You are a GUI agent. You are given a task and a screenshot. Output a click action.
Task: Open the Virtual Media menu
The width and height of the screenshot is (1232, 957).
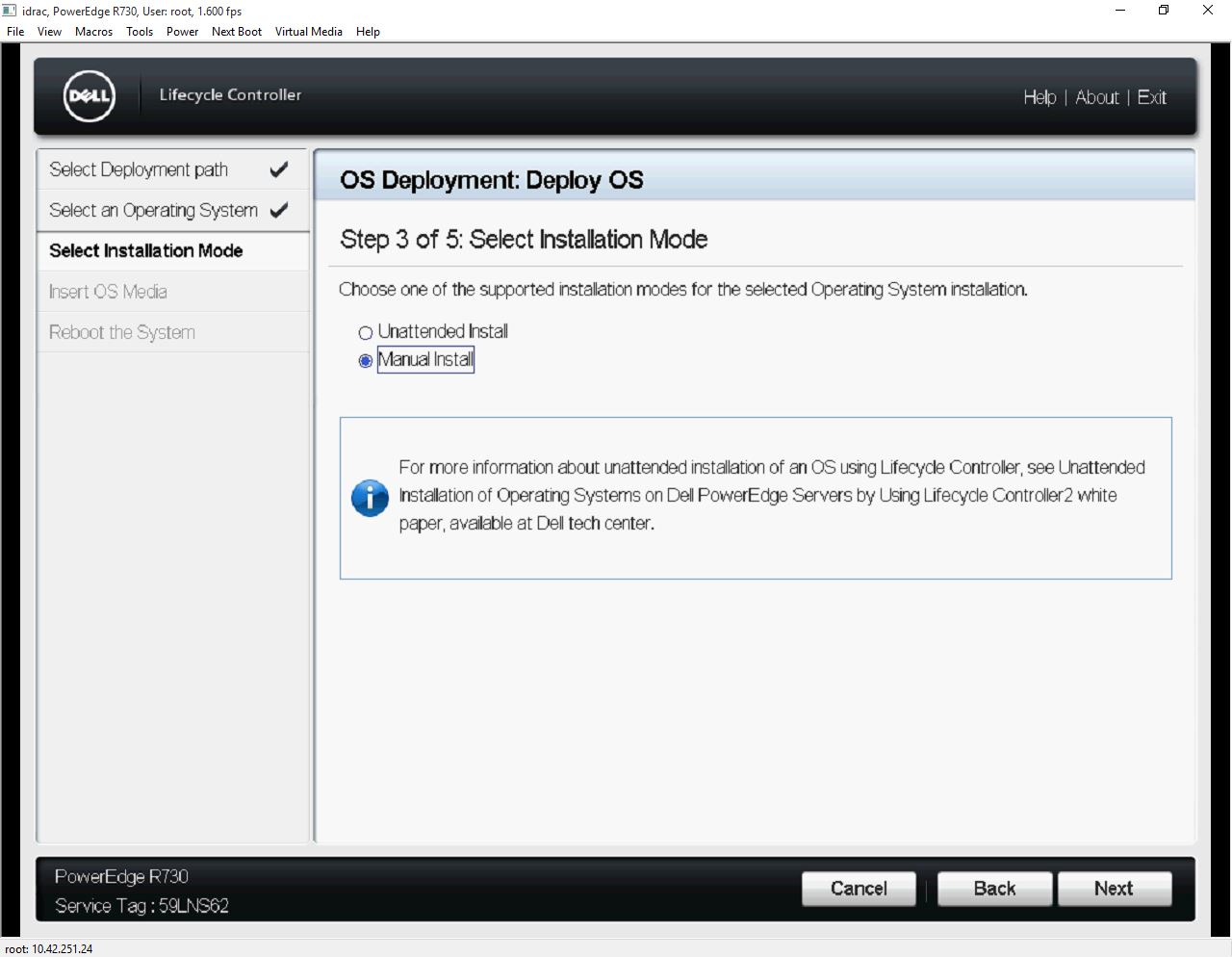308,32
